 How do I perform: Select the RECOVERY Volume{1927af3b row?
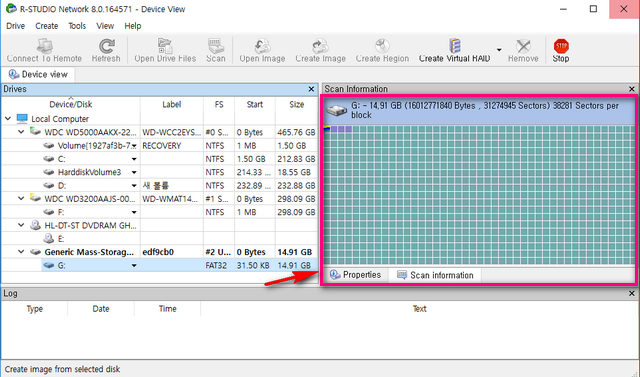point(159,146)
